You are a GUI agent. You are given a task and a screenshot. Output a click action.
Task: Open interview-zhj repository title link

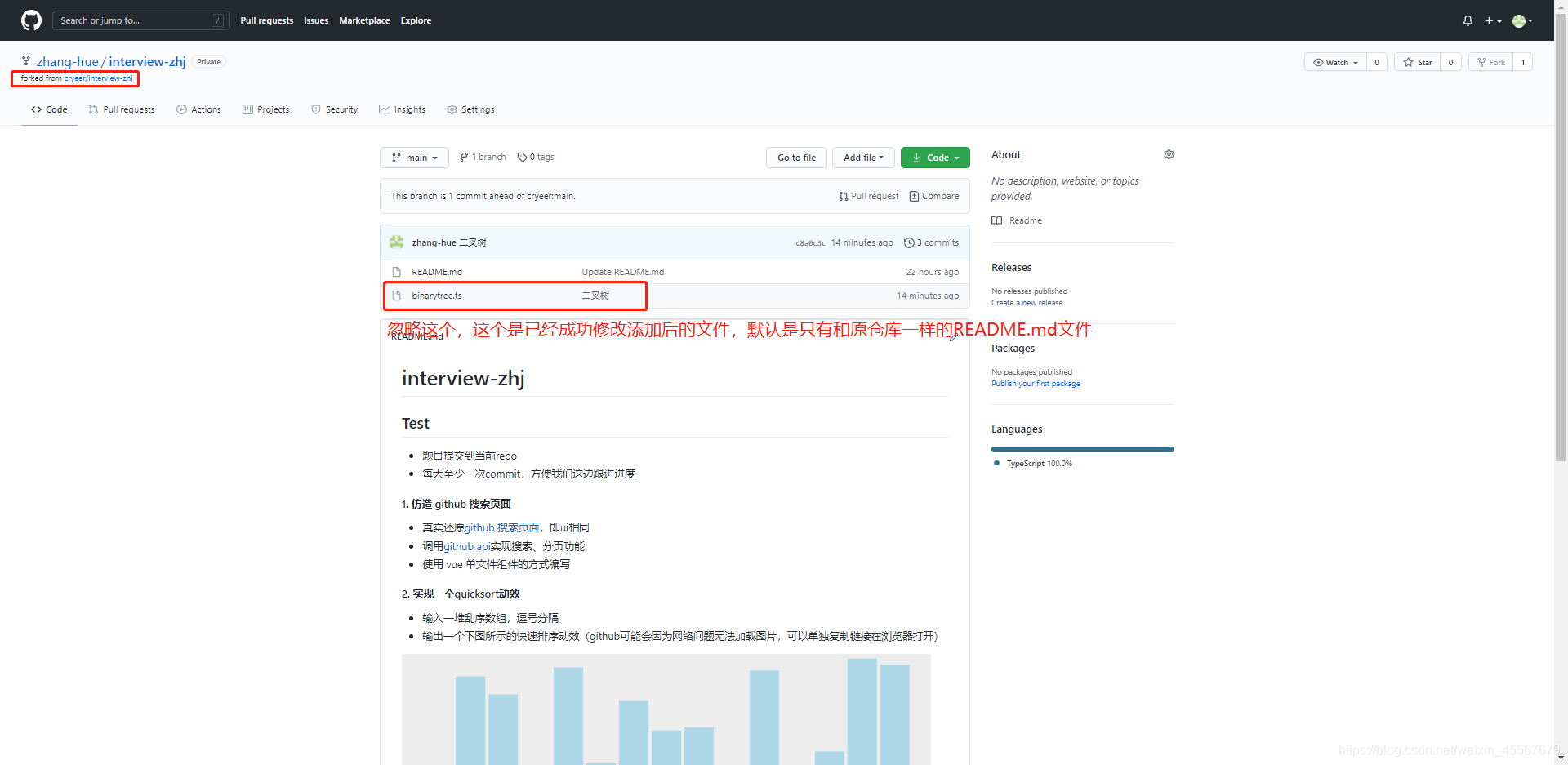[x=147, y=62]
